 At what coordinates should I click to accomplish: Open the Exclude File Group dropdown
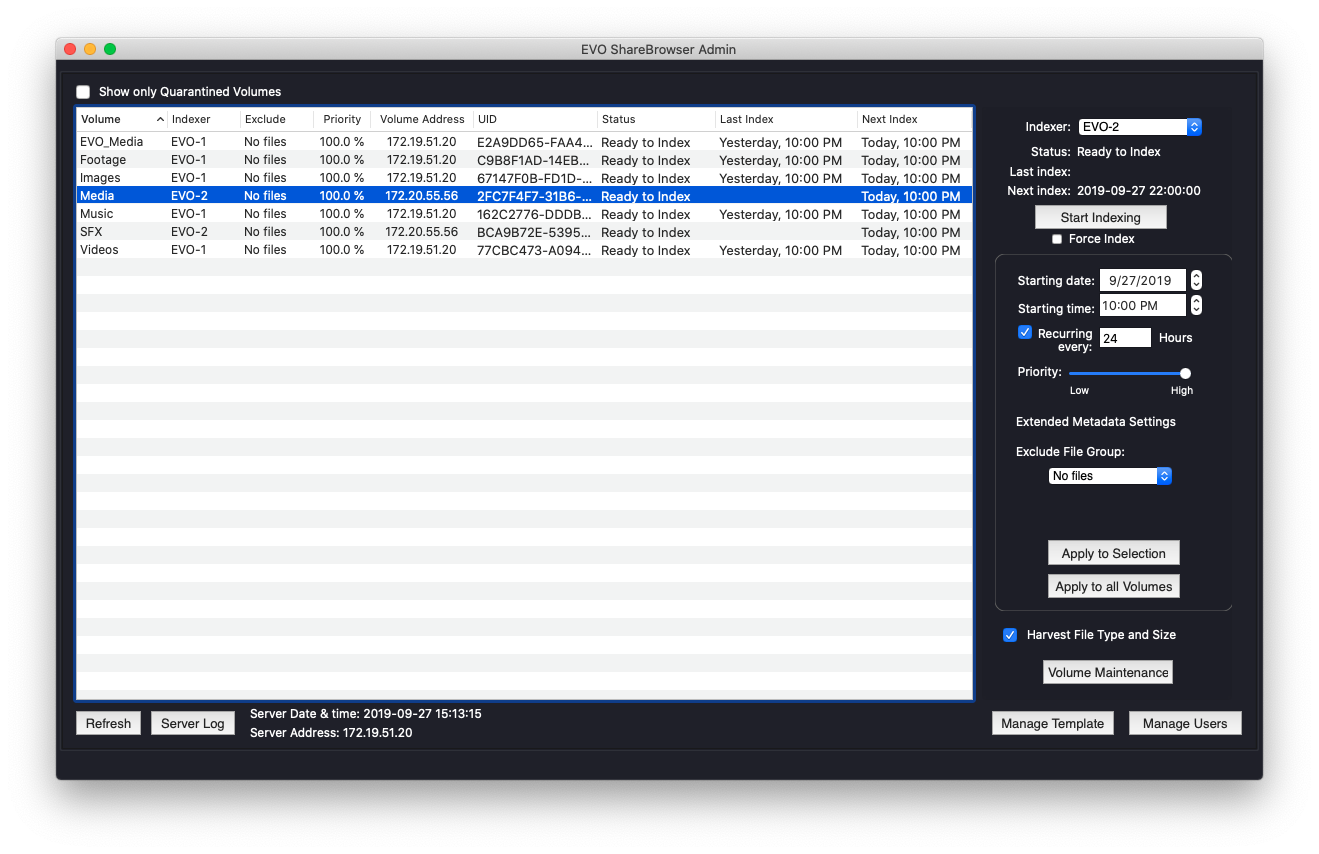click(1110, 475)
